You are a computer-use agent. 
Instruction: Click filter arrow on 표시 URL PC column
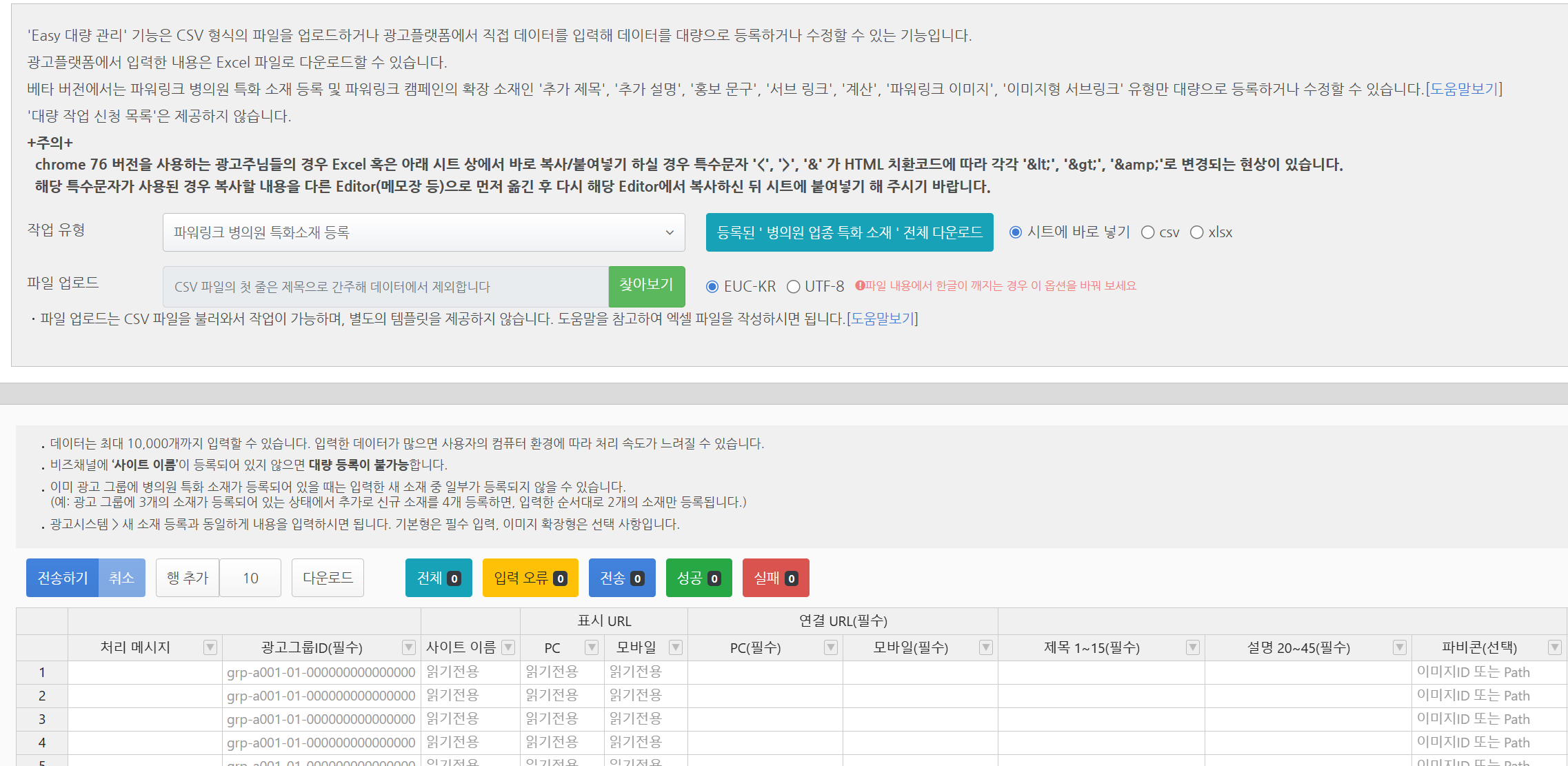pyautogui.click(x=592, y=647)
